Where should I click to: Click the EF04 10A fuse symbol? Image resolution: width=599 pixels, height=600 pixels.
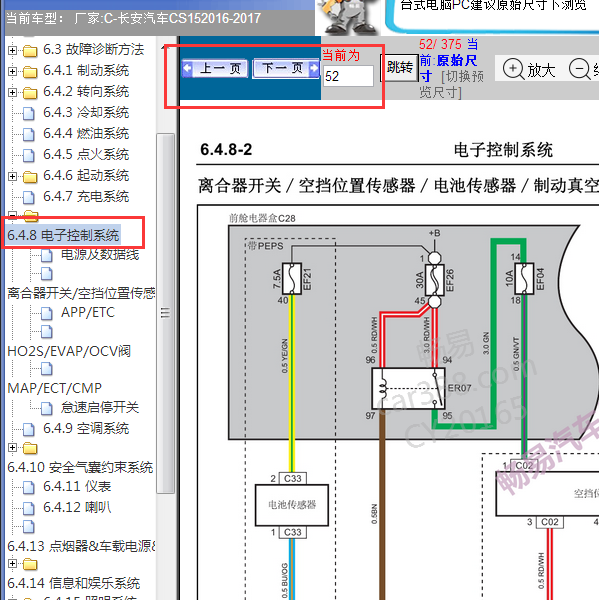point(525,278)
